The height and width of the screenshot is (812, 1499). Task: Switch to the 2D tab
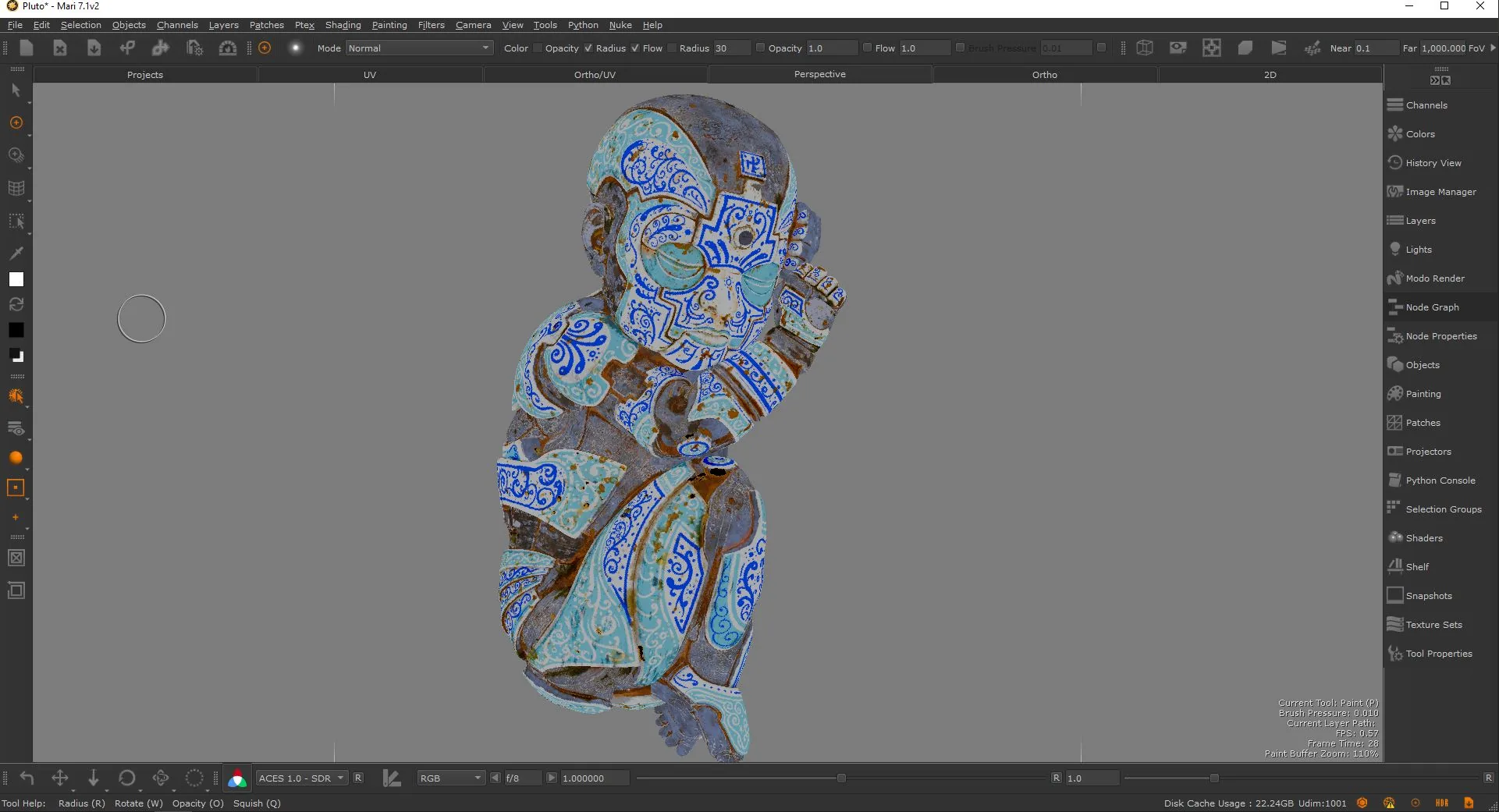1270,75
